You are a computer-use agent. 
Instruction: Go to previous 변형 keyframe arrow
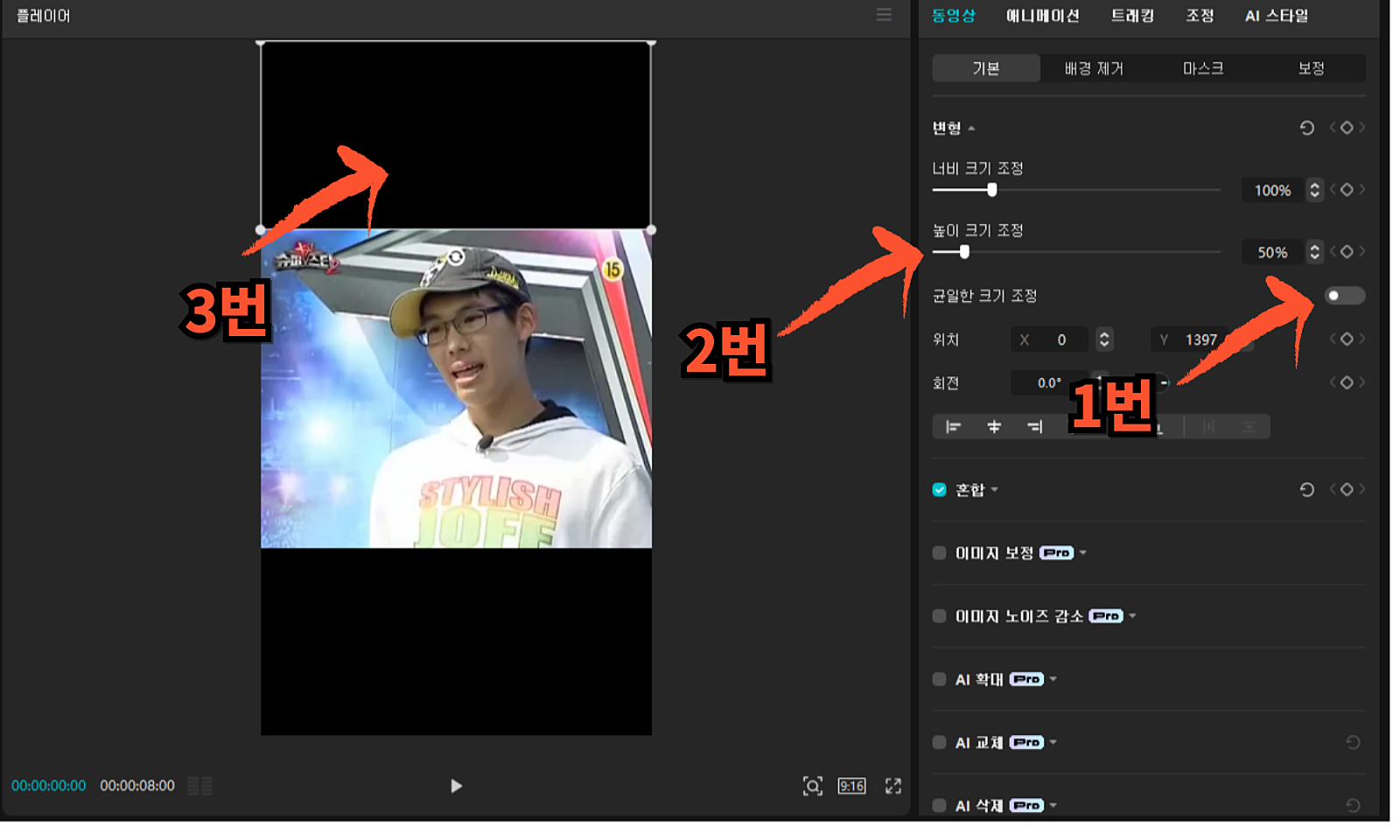tap(1333, 128)
